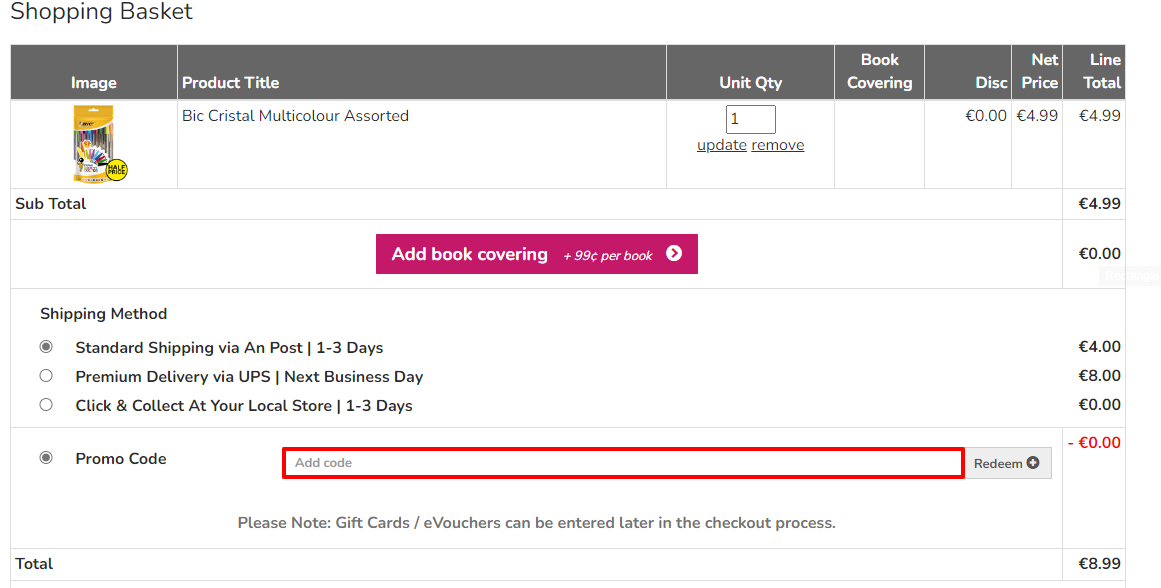Choose Click & Collect At Your Local Store
The width and height of the screenshot is (1161, 588).
45,405
